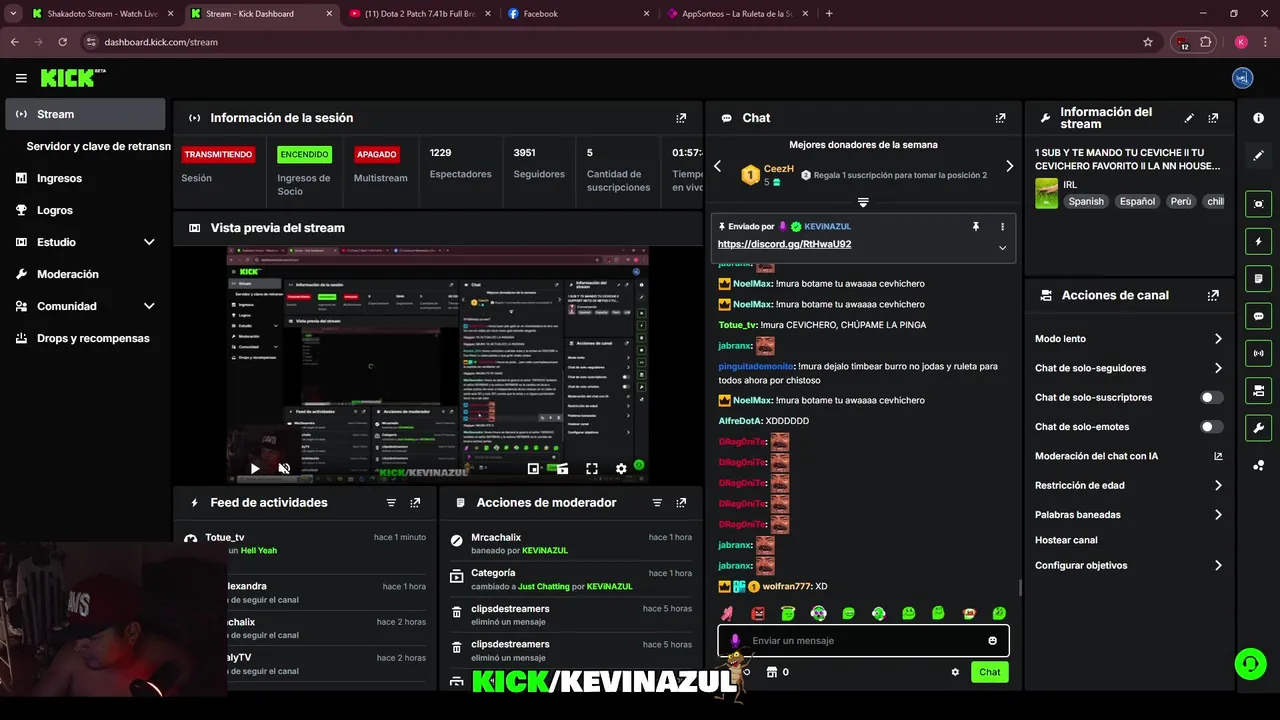The image size is (1280, 720).
Task: Click the green Chat send button
Action: (x=989, y=672)
